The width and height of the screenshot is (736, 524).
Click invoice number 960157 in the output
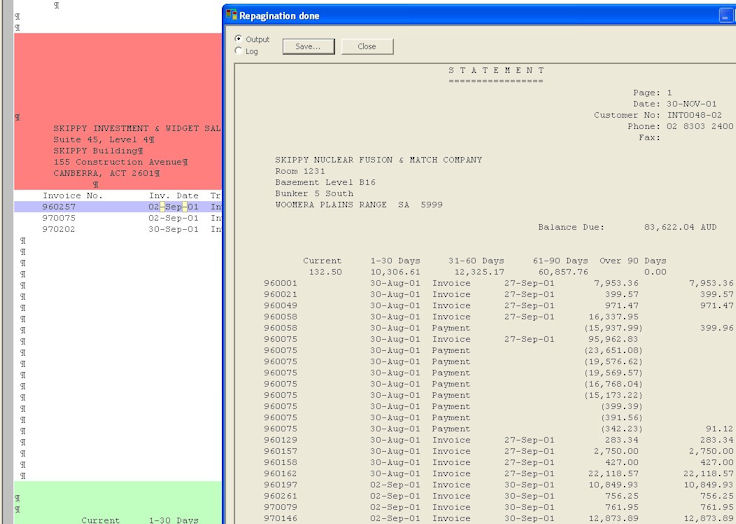point(280,451)
